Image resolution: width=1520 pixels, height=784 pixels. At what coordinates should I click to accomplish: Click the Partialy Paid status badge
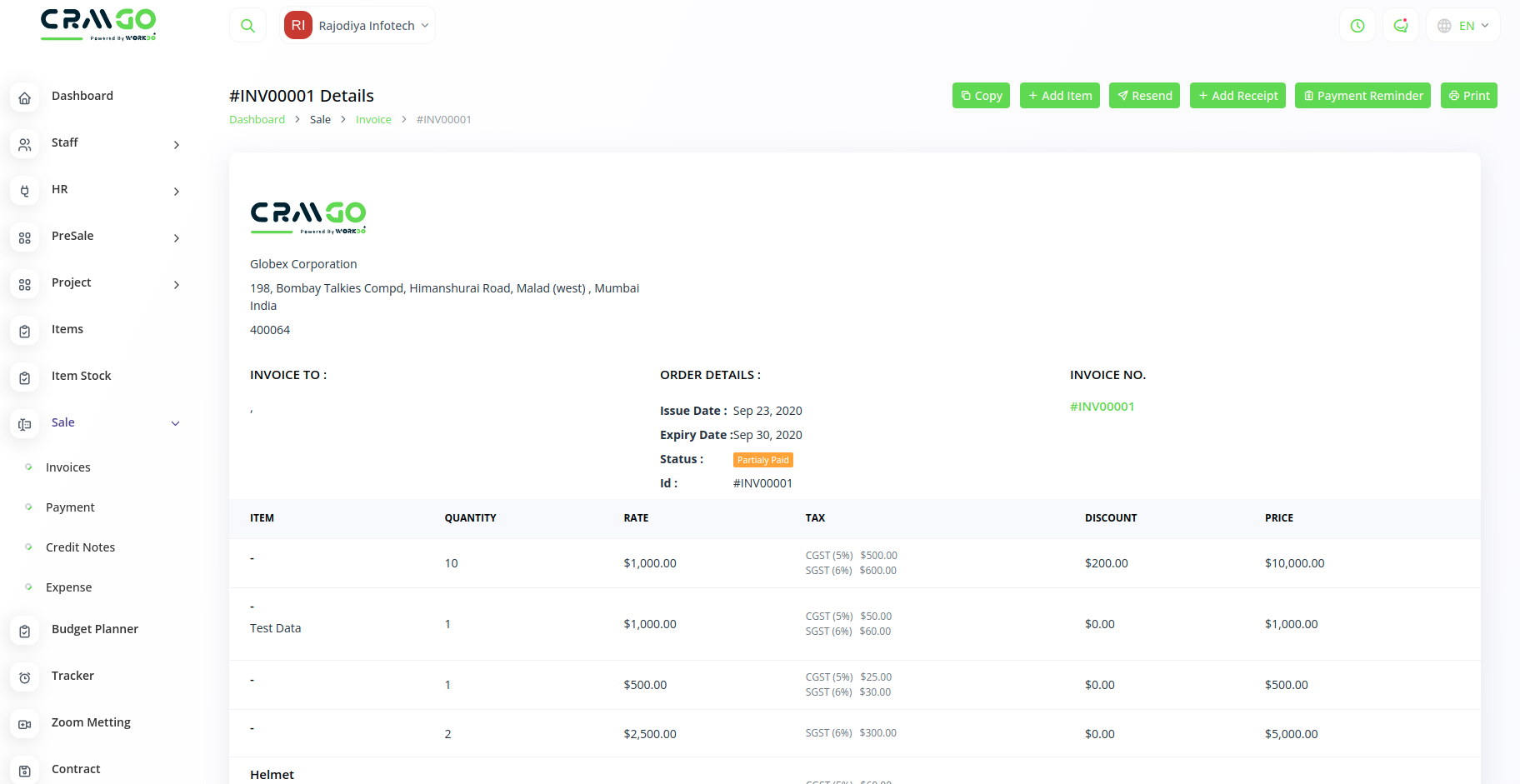pos(763,460)
